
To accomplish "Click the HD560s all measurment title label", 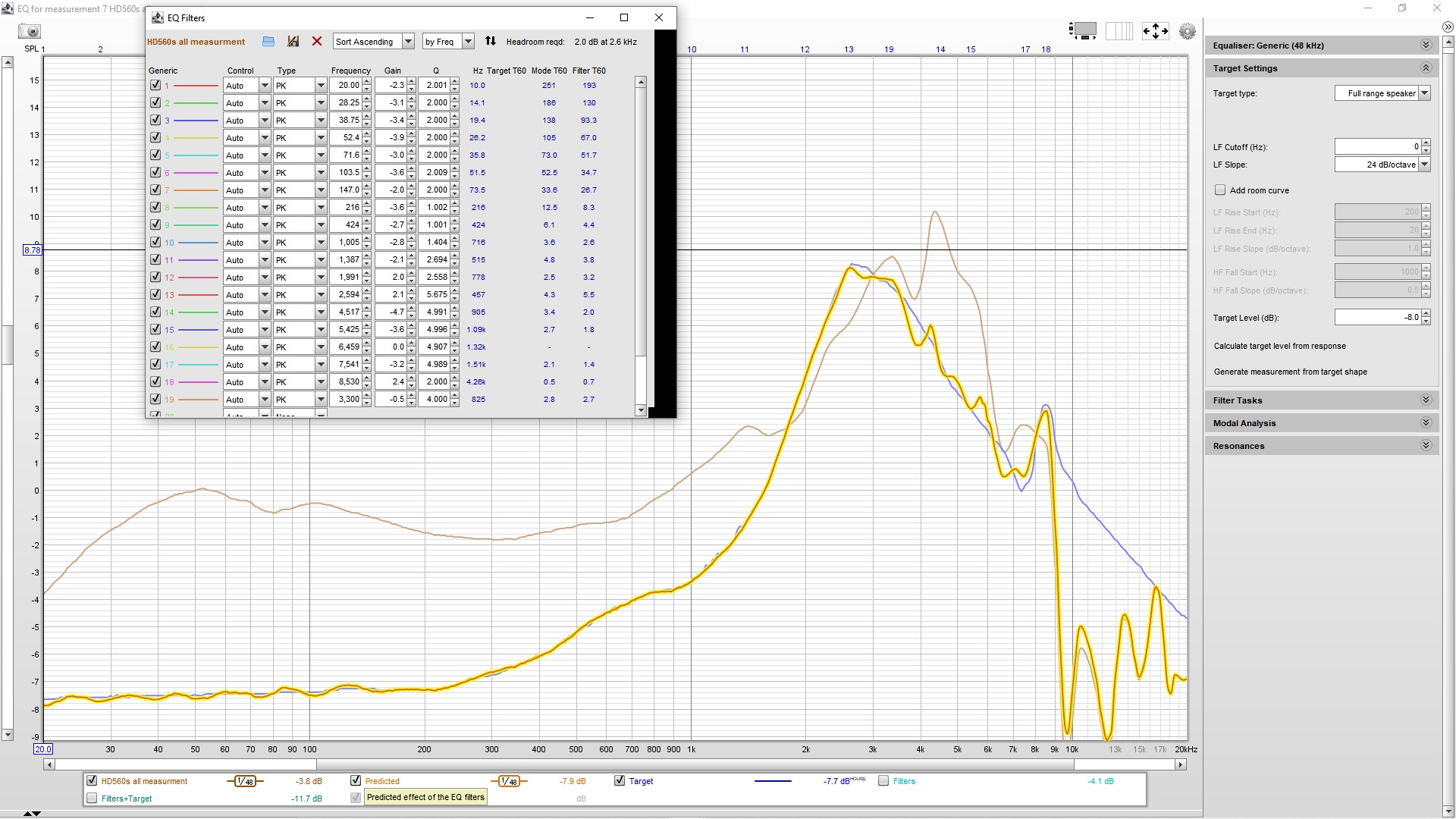I will pos(196,42).
